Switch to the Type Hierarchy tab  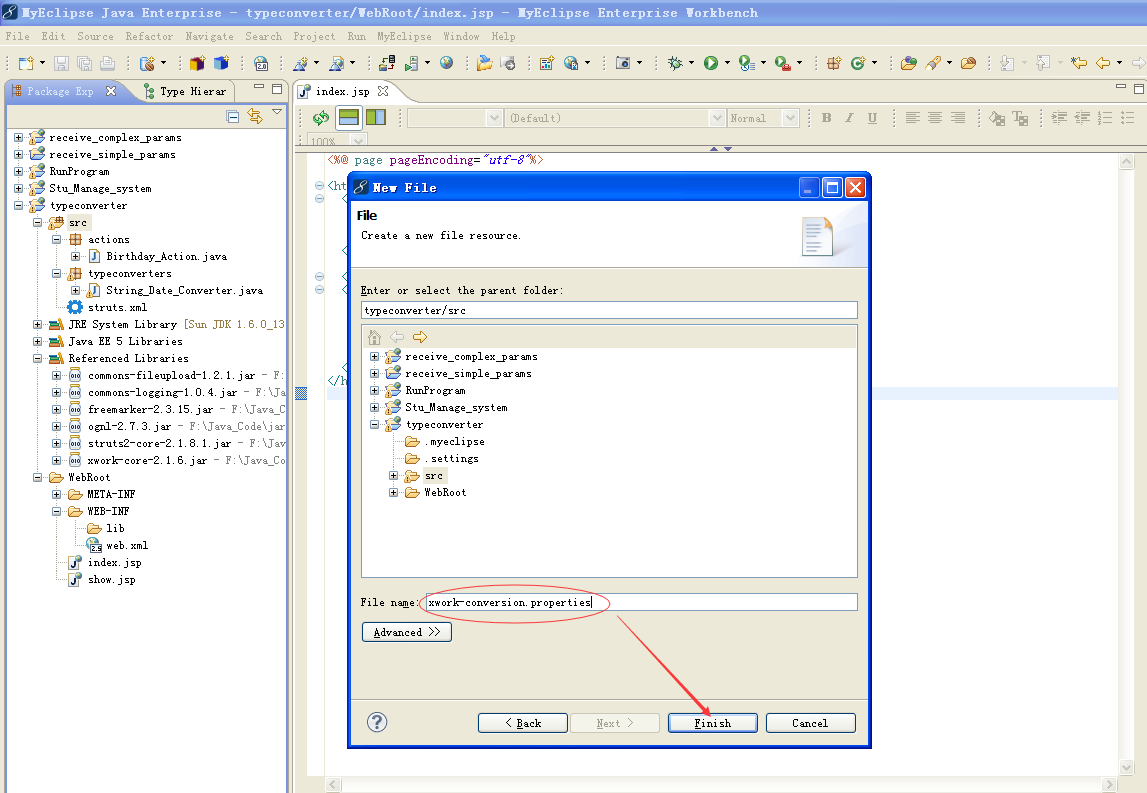(185, 91)
